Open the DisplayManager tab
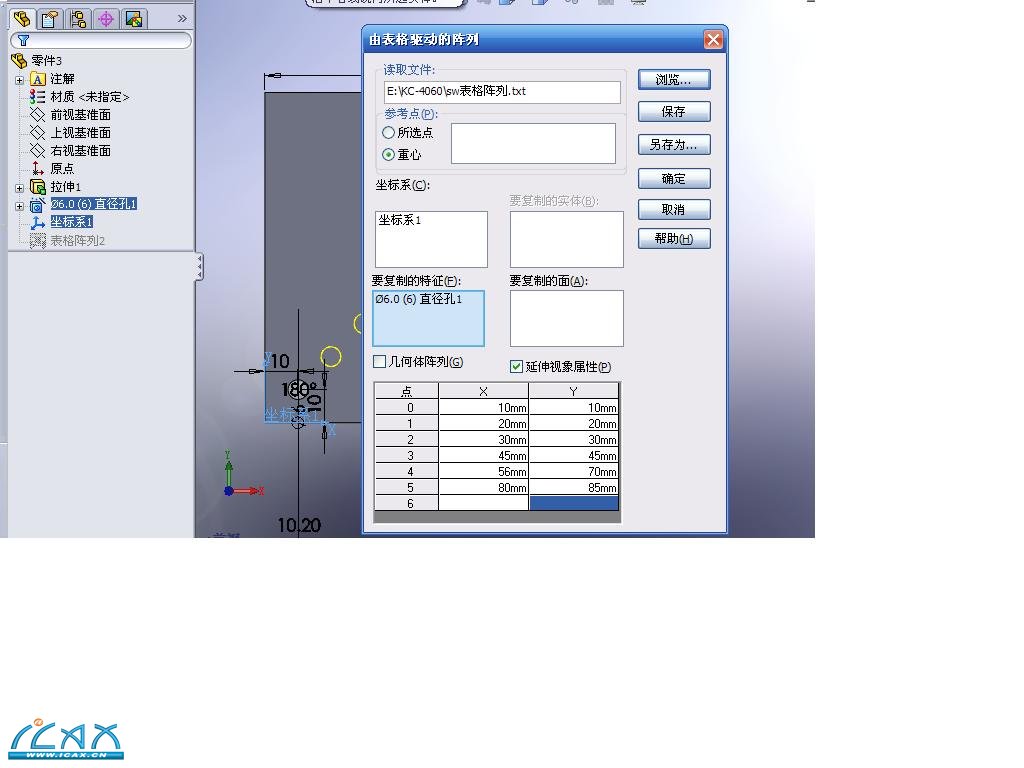Viewport: 1024px width, 768px height. tap(134, 19)
